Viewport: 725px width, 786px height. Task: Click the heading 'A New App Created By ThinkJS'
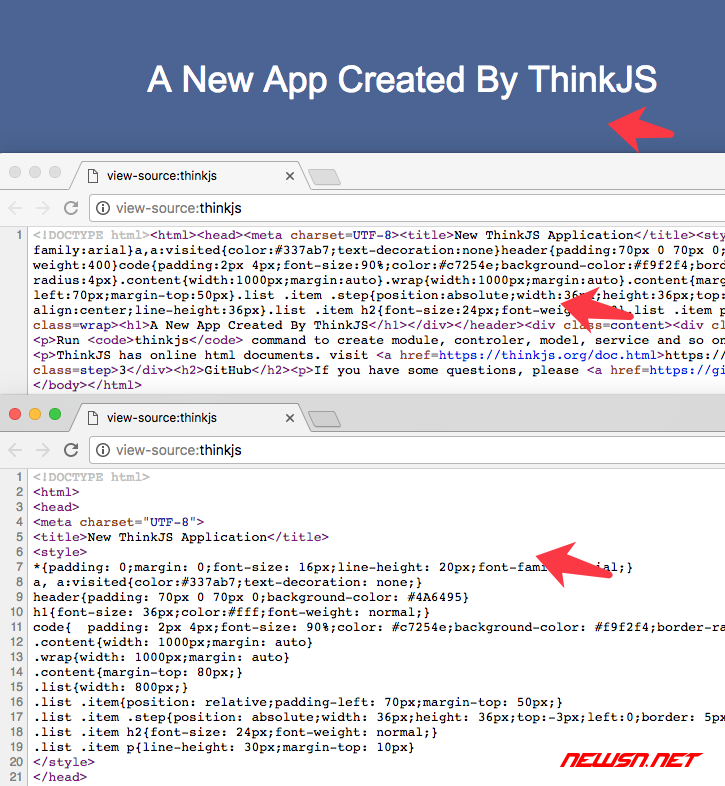[402, 80]
